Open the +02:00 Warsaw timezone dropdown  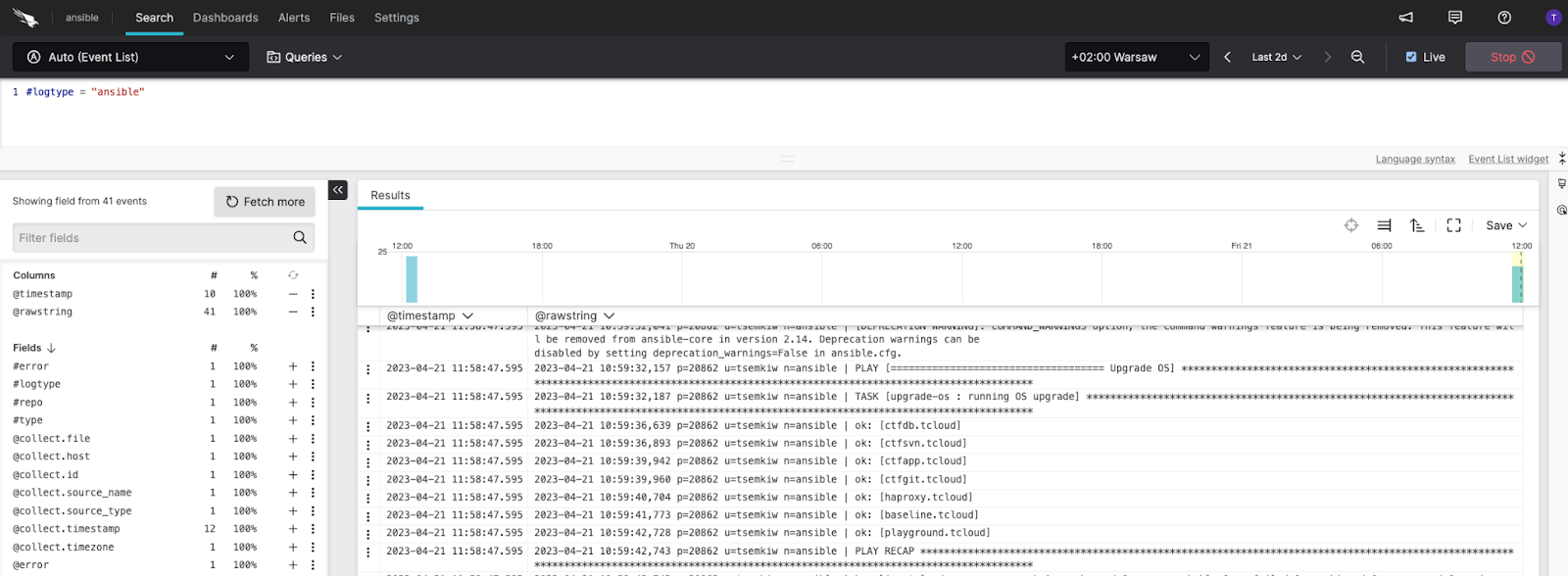pyautogui.click(x=1135, y=57)
